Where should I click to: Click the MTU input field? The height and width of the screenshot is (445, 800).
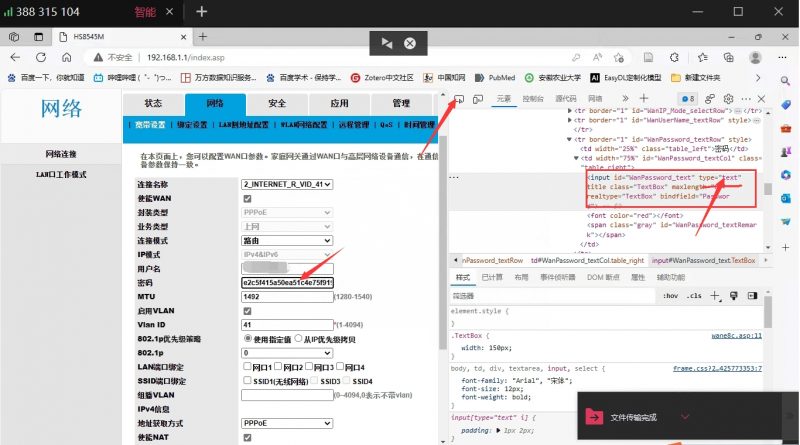point(287,296)
